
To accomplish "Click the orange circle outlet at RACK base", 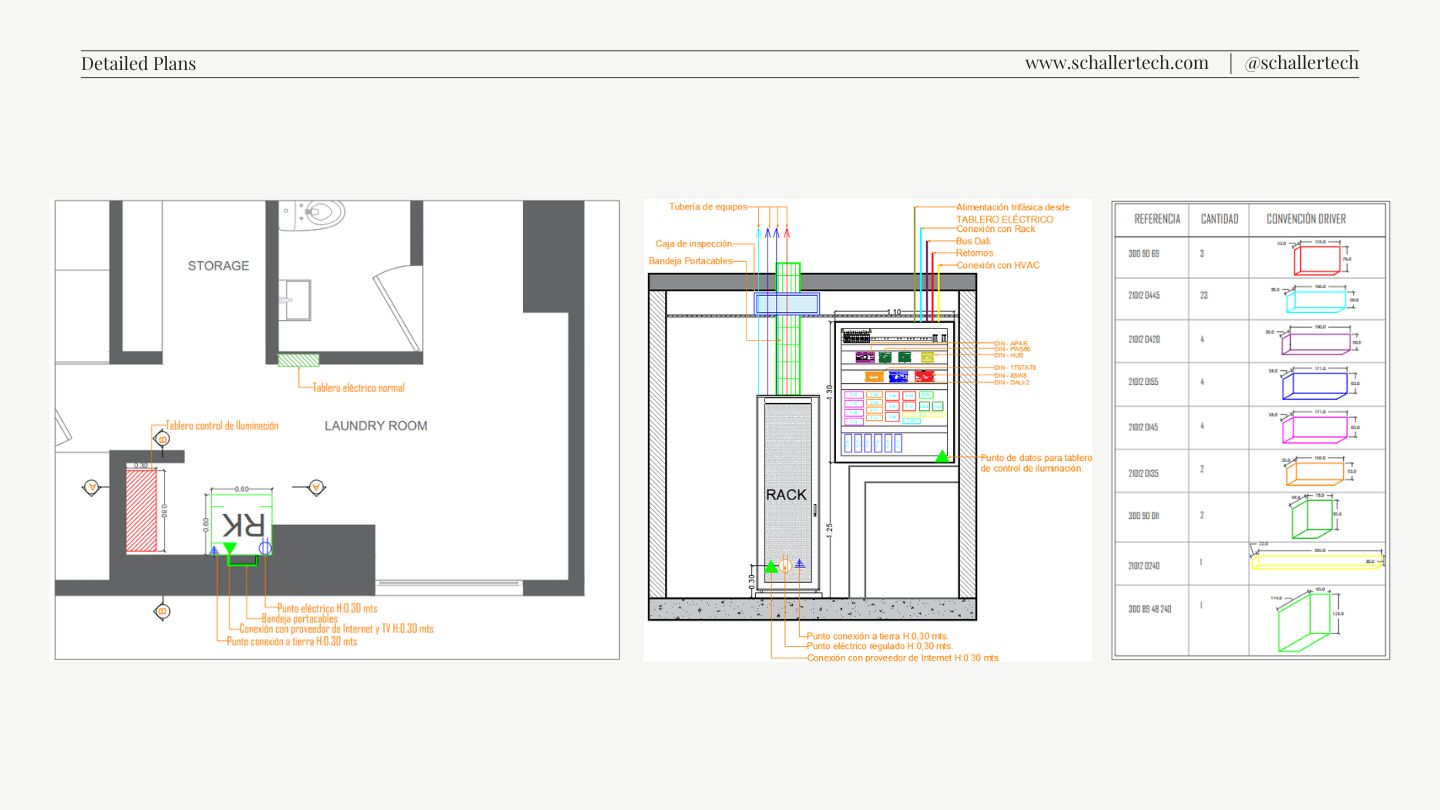I will pyautogui.click(x=786, y=566).
